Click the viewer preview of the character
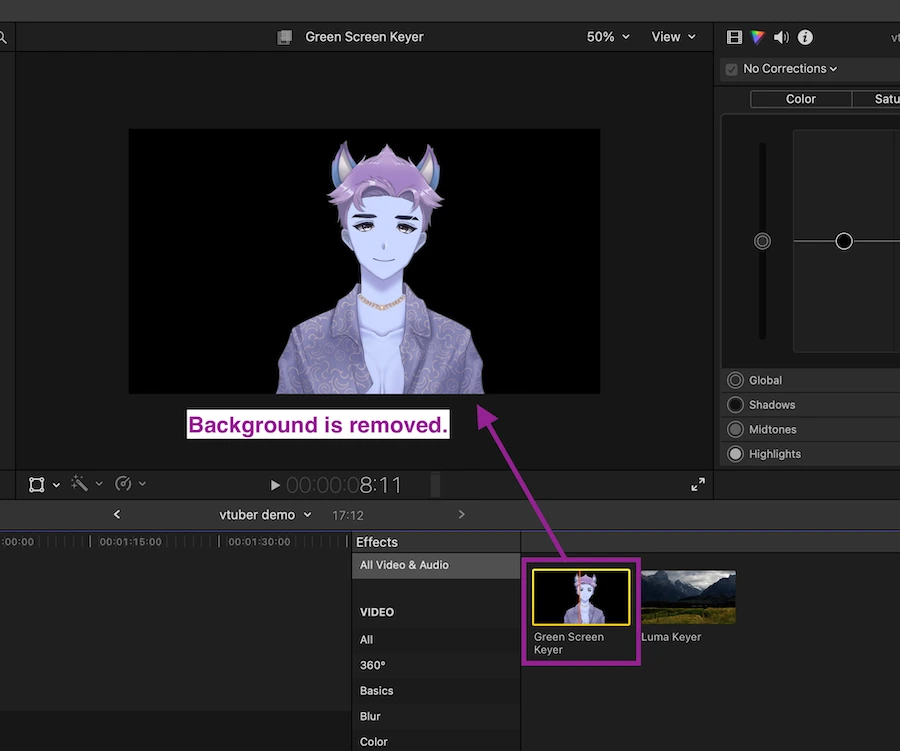The height and width of the screenshot is (751, 900). pyautogui.click(x=364, y=261)
